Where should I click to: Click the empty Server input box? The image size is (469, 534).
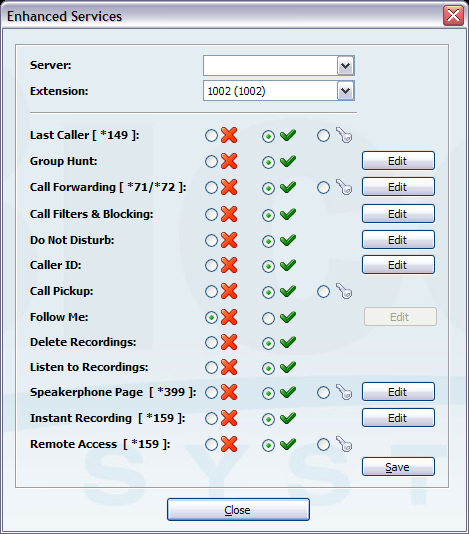click(x=270, y=65)
